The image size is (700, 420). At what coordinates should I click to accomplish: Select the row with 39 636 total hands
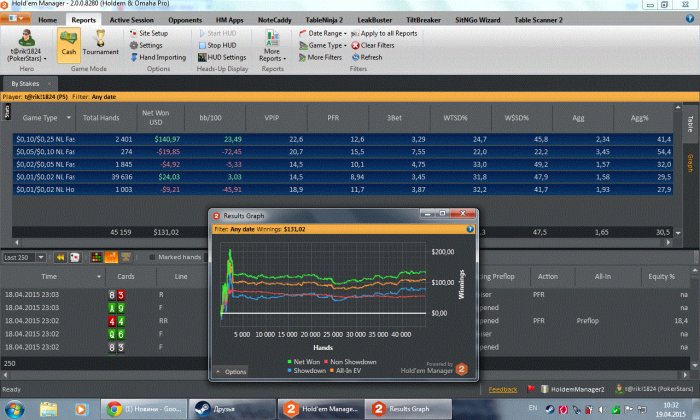pyautogui.click(x=342, y=177)
